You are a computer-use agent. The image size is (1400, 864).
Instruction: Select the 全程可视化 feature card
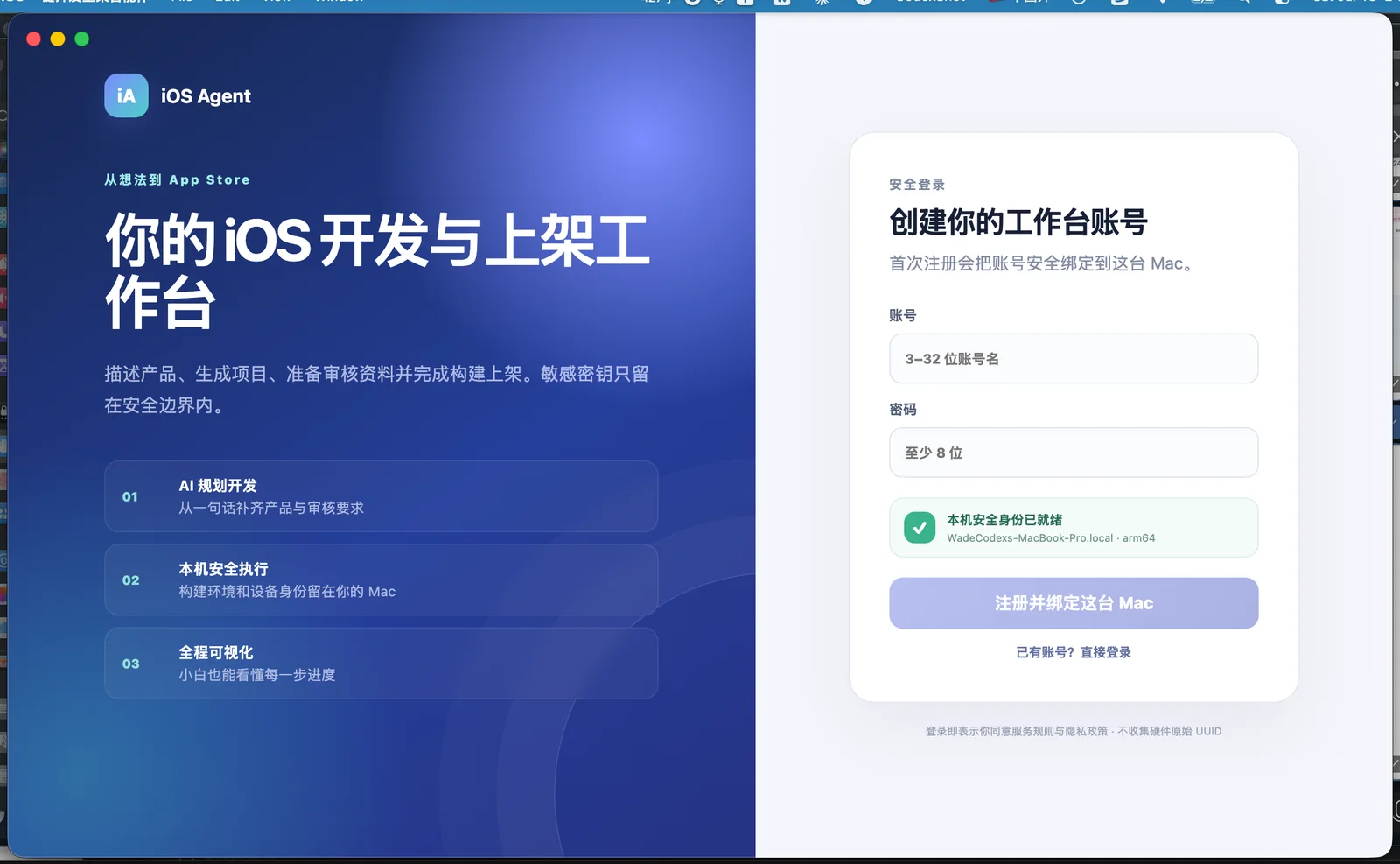(381, 664)
